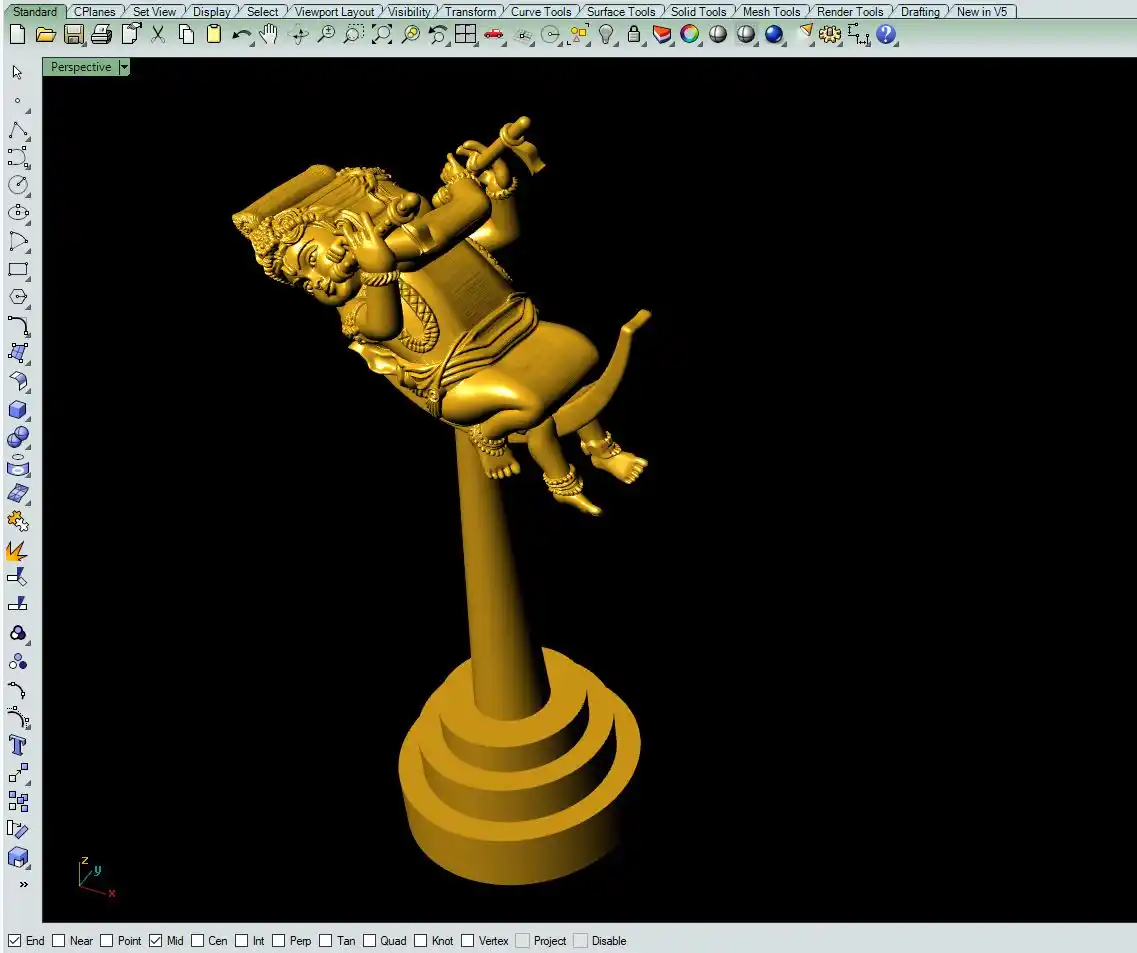Select the Circle tool in sidebar
Screen dimensions: 1137x953
point(18,185)
